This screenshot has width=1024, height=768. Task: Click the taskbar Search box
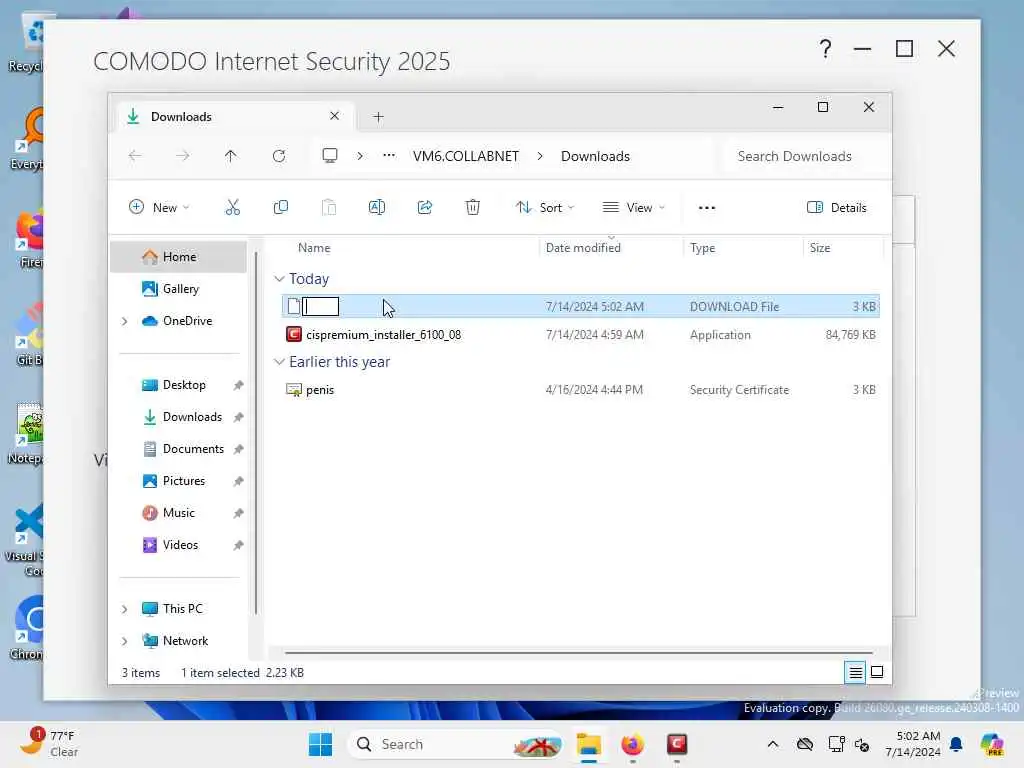[455, 744]
